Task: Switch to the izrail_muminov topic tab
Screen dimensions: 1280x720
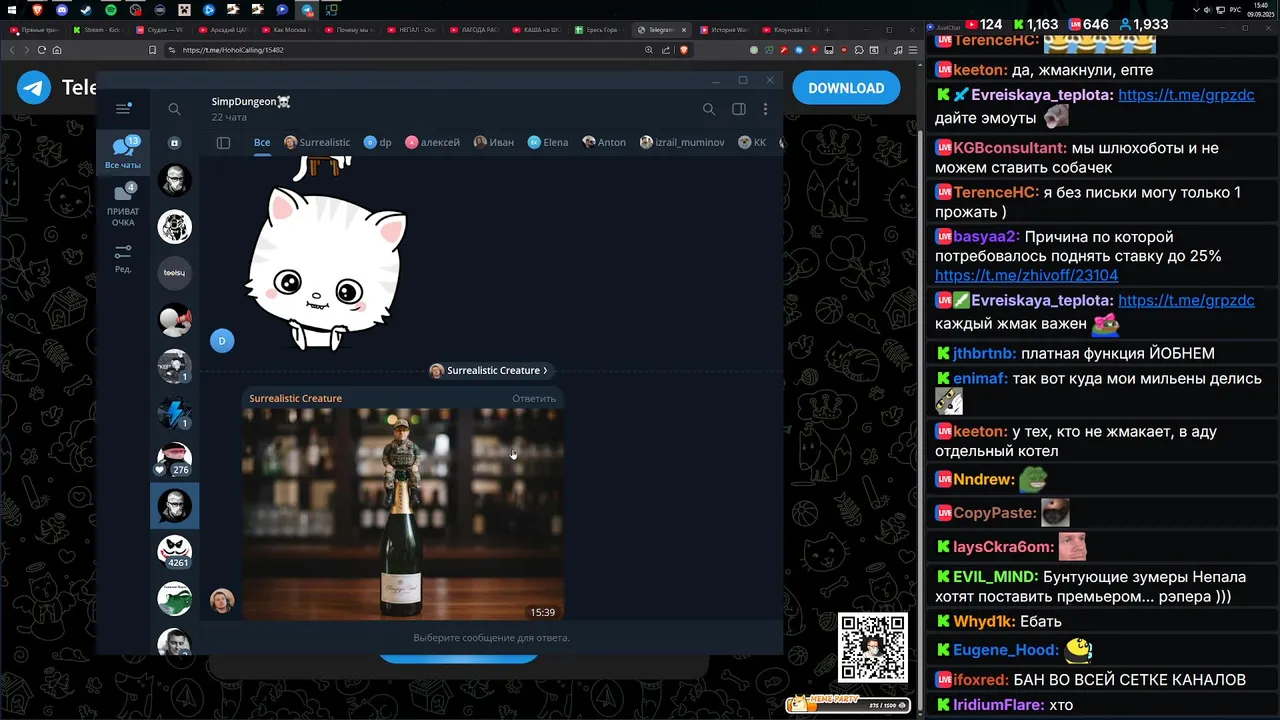Action: click(x=682, y=142)
